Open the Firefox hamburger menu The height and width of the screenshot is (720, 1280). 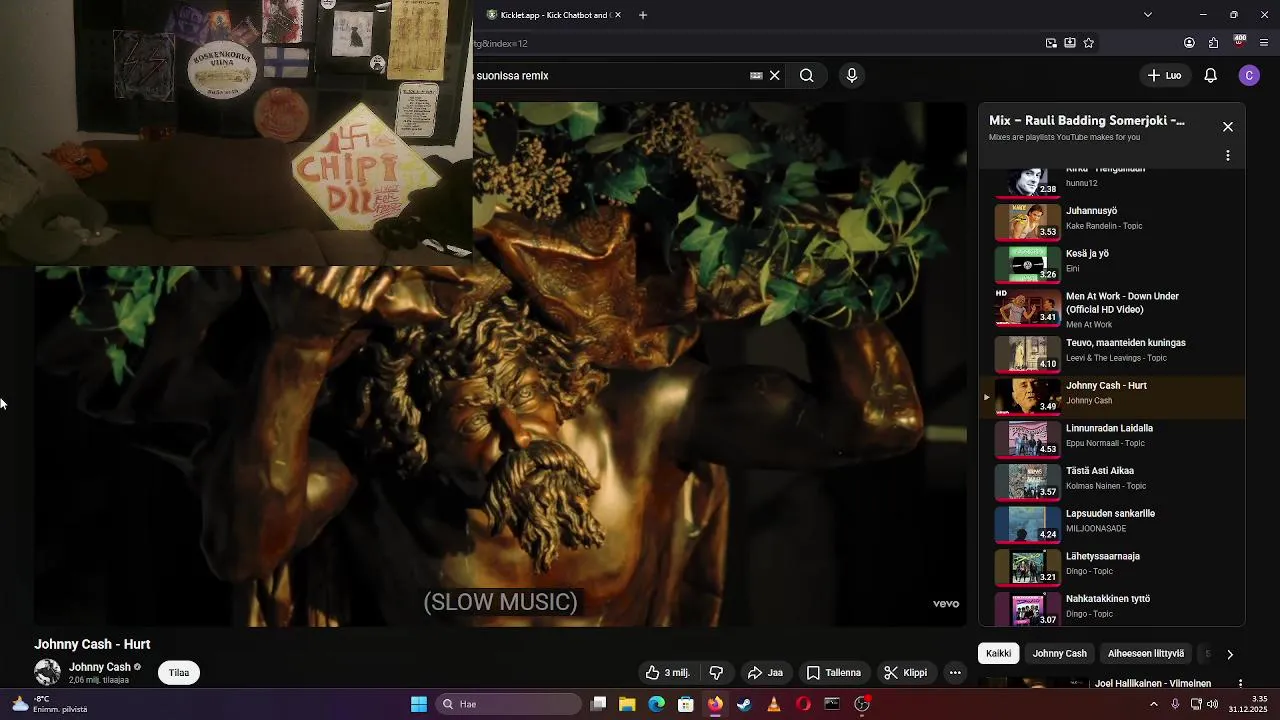(x=1264, y=43)
